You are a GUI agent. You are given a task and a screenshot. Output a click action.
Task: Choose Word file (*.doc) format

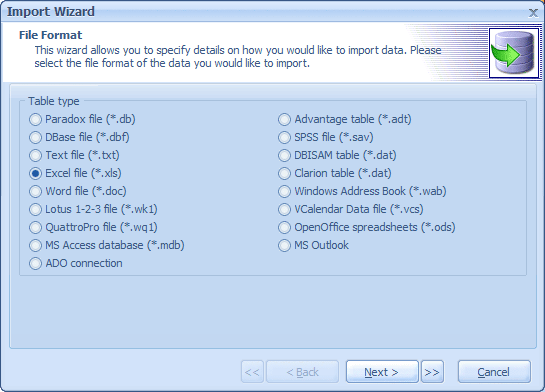pos(78,191)
